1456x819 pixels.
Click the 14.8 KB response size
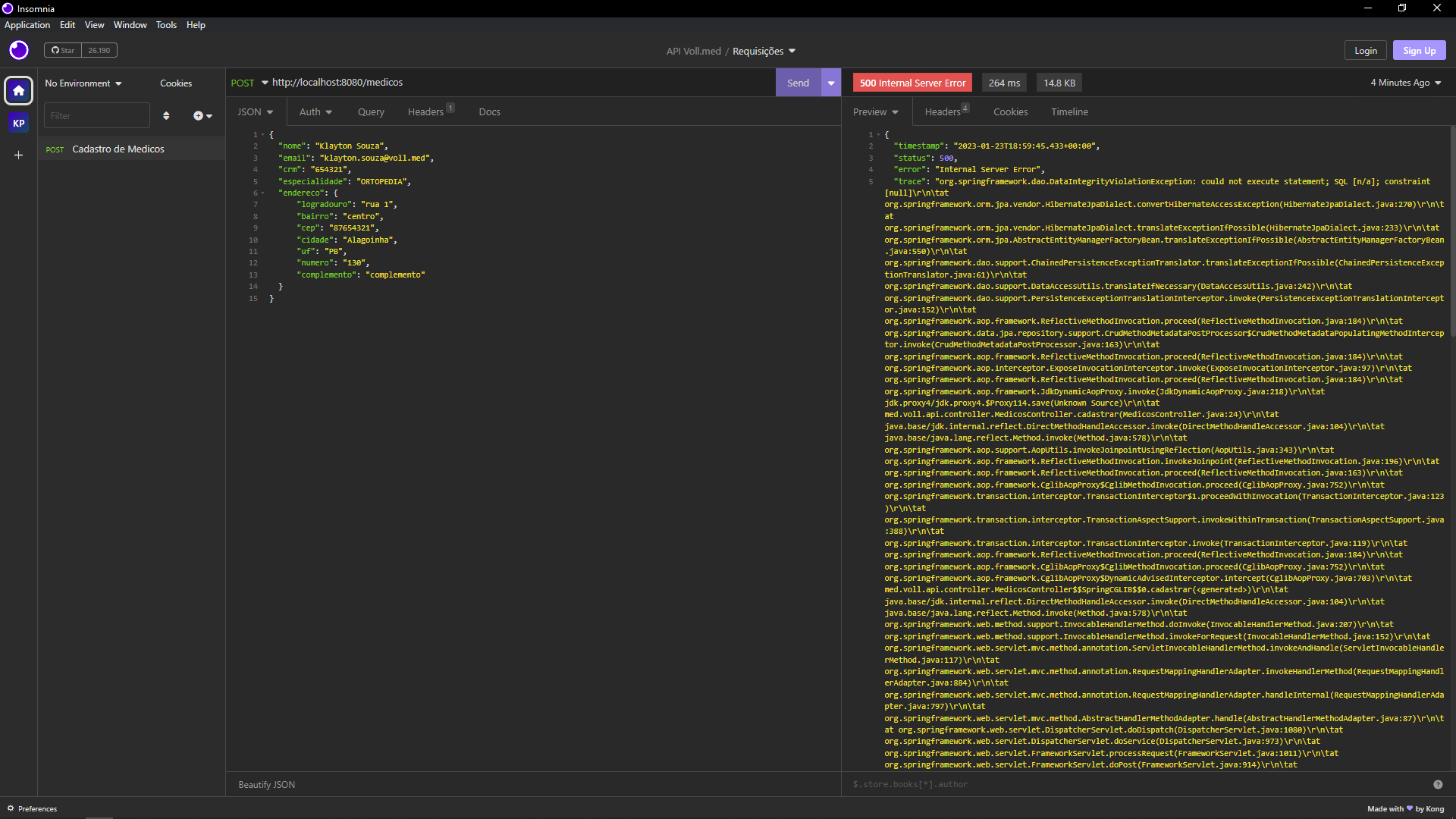[x=1059, y=83]
